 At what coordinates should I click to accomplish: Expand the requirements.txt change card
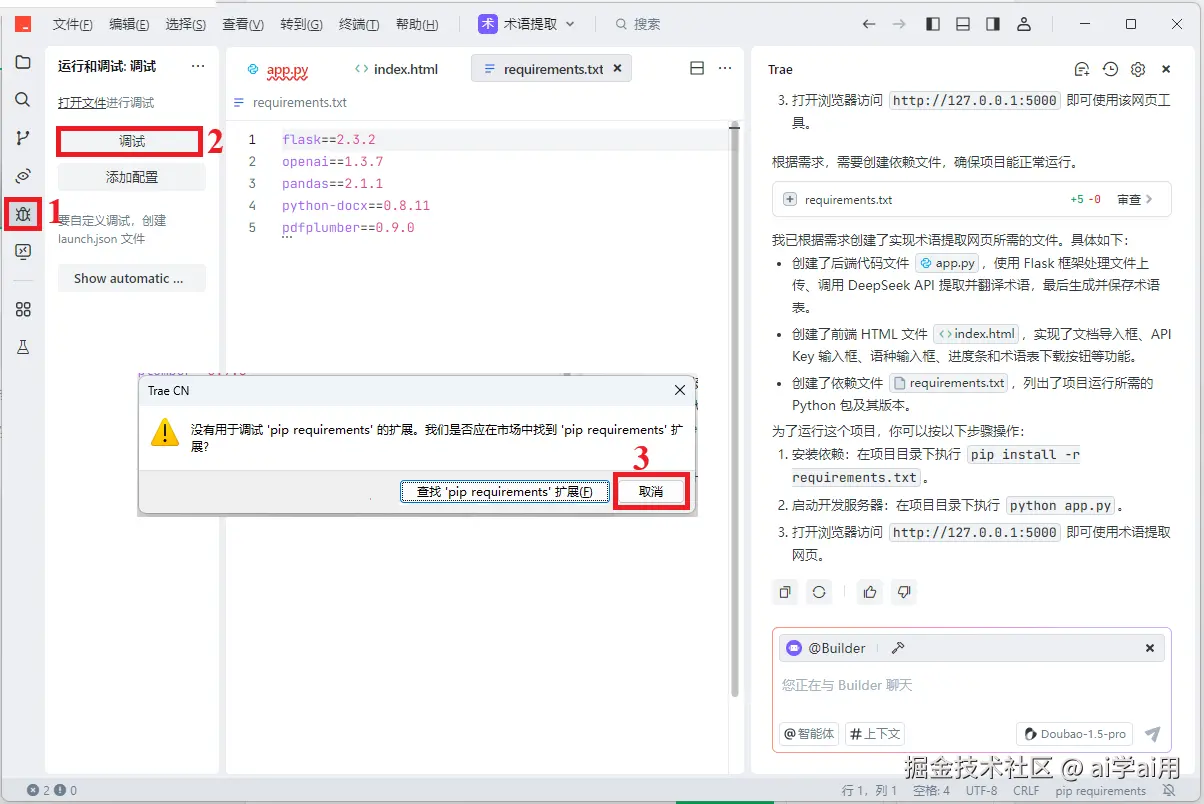[x=790, y=199]
